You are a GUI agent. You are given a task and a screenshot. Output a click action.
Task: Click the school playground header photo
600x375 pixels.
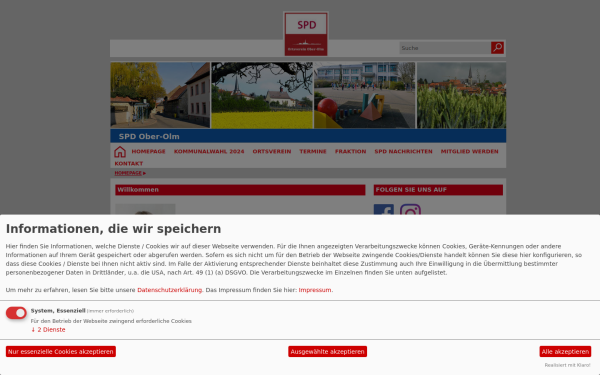[x=365, y=95]
